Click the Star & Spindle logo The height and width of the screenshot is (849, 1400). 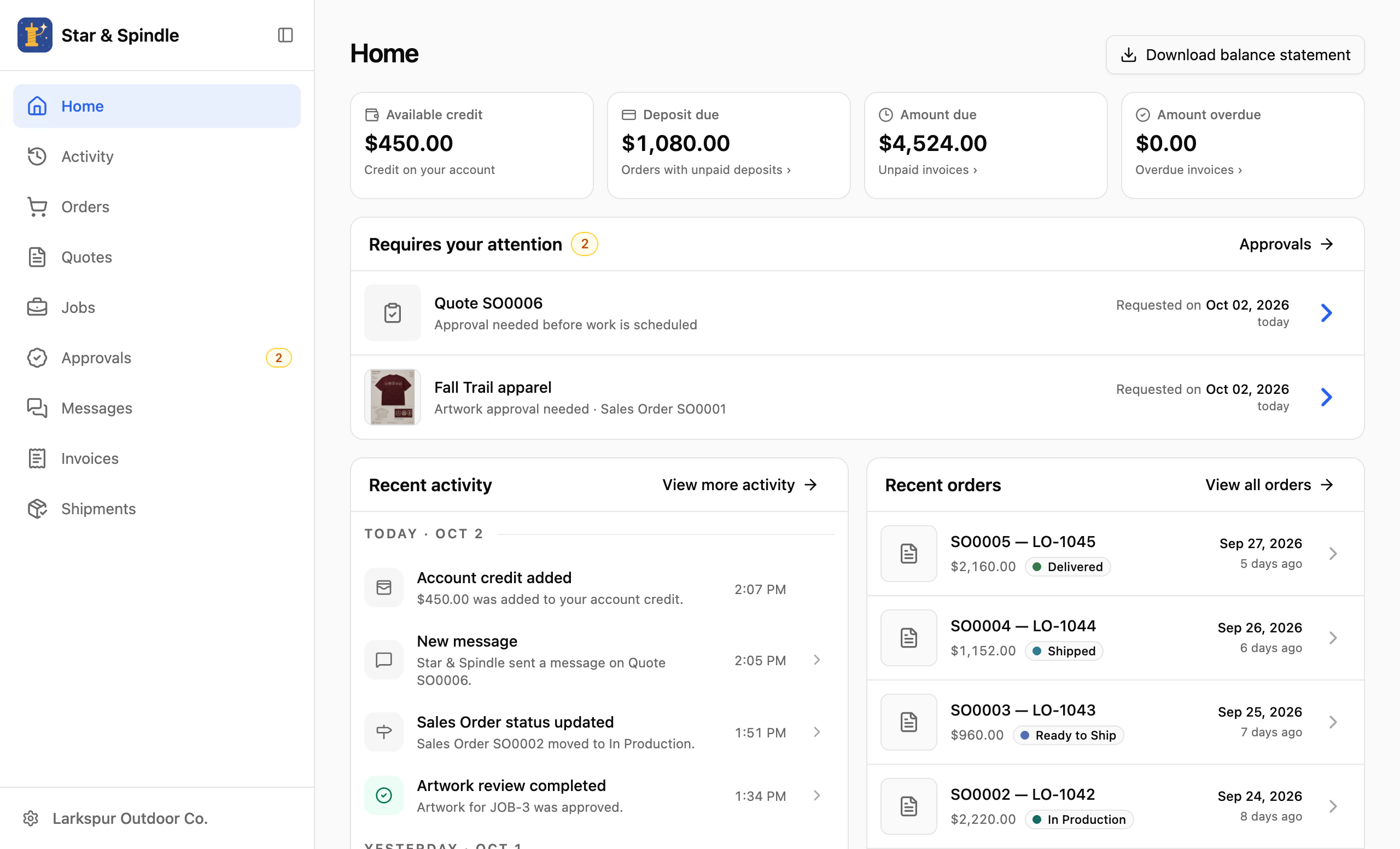point(34,35)
